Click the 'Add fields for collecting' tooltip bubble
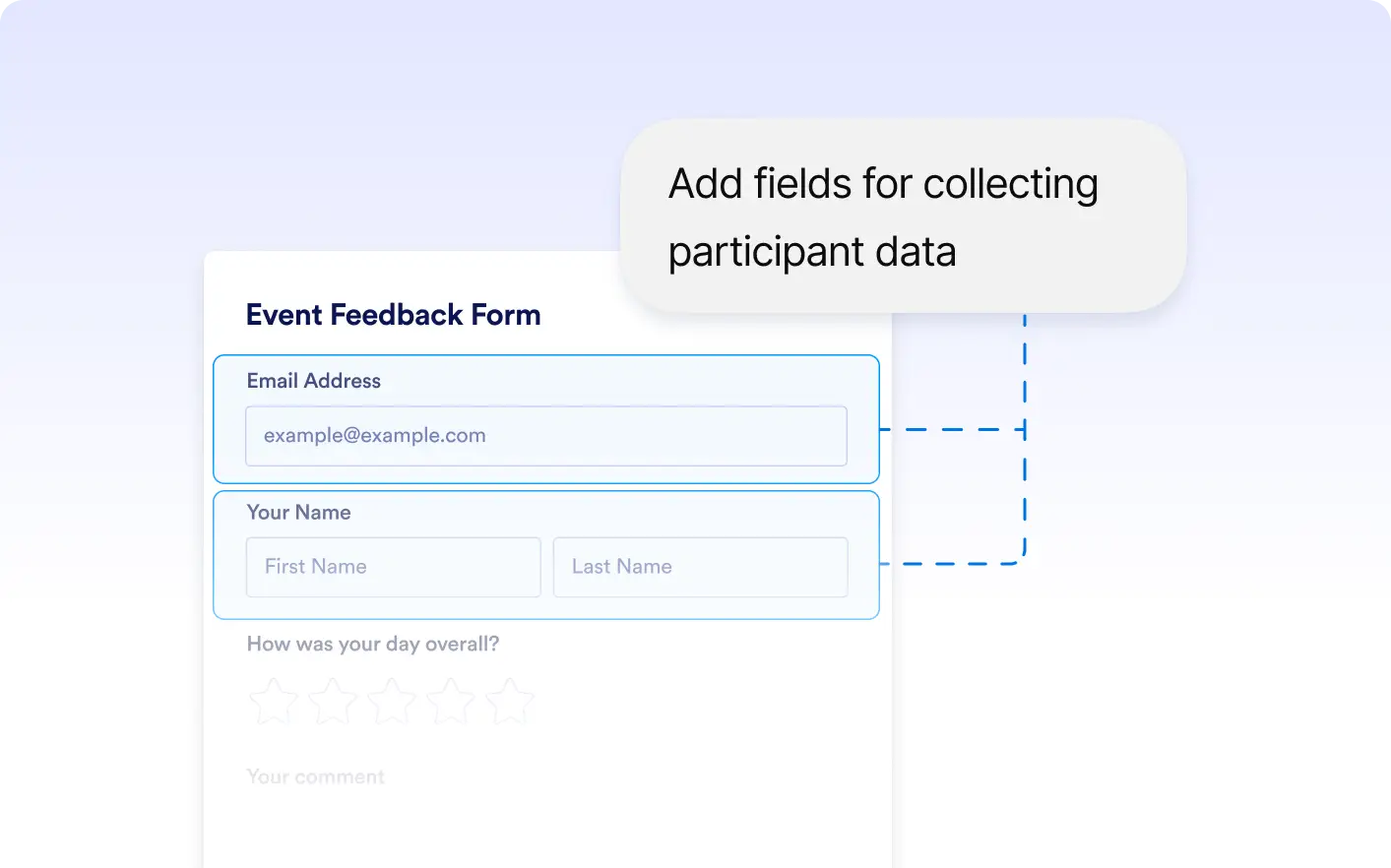 (903, 217)
